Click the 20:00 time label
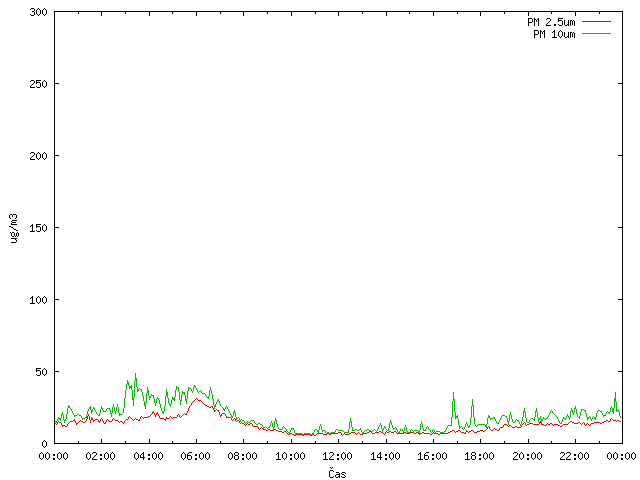This screenshot has height=480, width=640. tap(527, 456)
